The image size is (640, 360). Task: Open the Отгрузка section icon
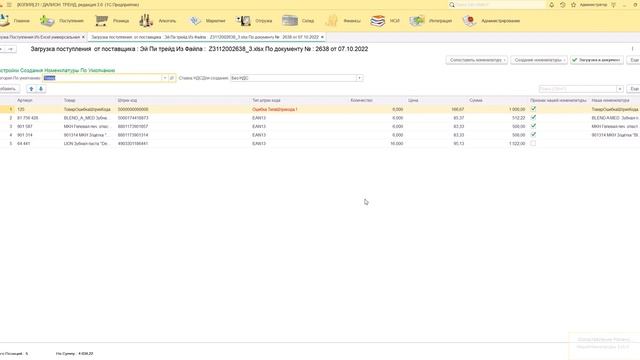point(243,20)
